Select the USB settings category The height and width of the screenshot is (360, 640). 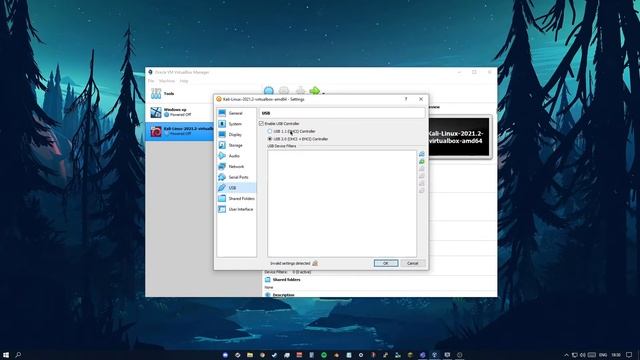pos(236,188)
